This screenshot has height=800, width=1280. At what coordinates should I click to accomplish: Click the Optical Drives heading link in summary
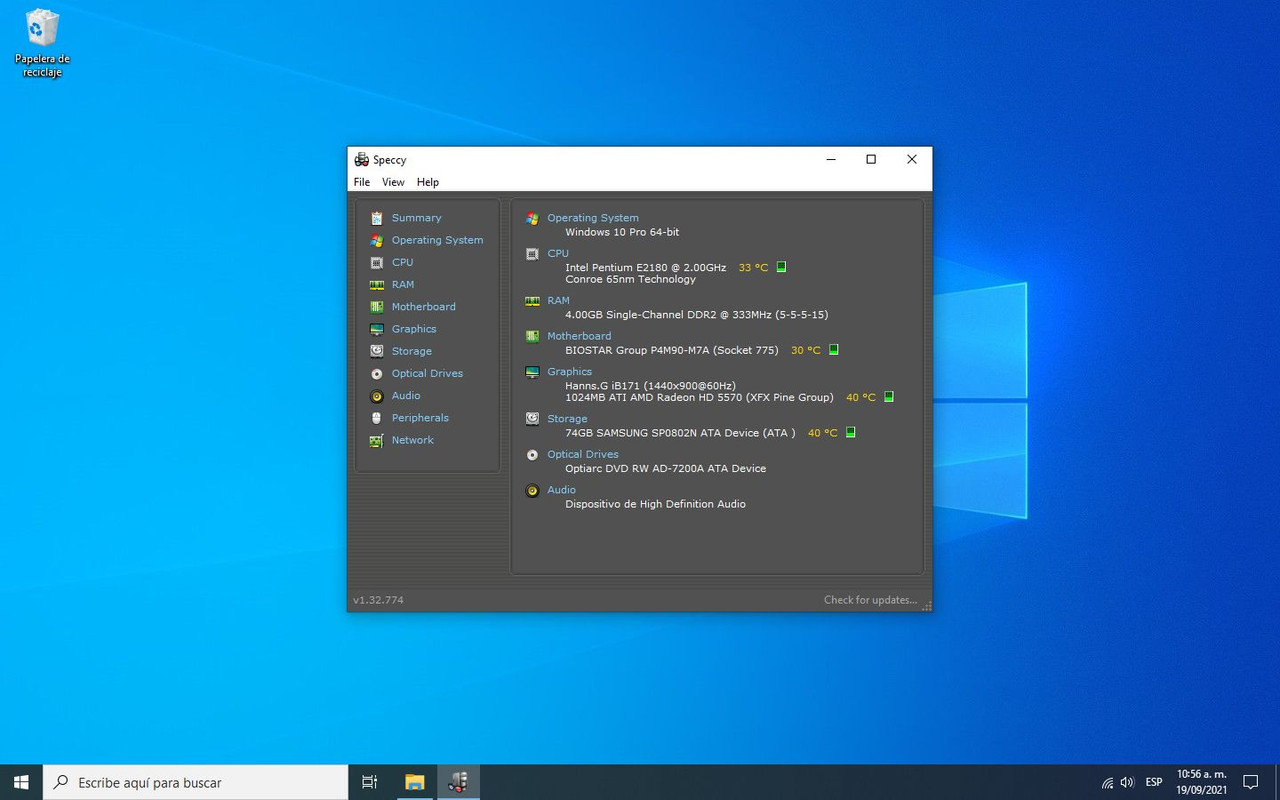(583, 455)
